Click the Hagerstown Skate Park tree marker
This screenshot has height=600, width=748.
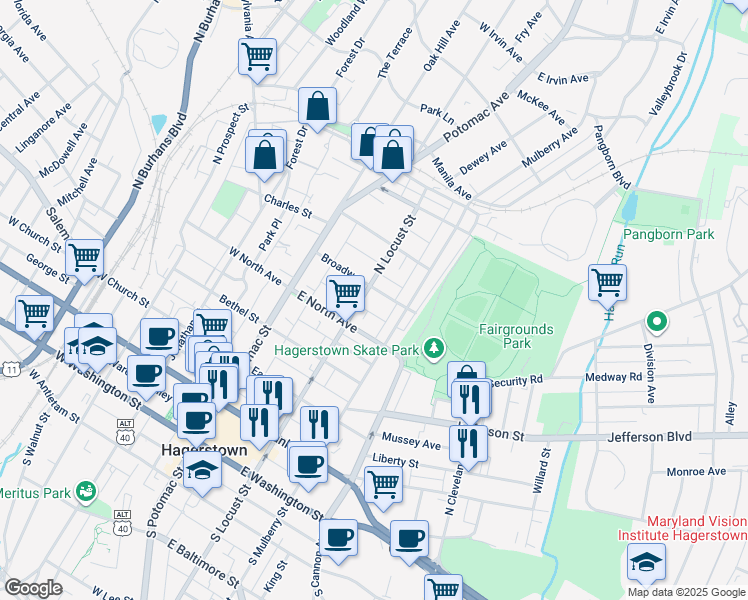tap(433, 348)
